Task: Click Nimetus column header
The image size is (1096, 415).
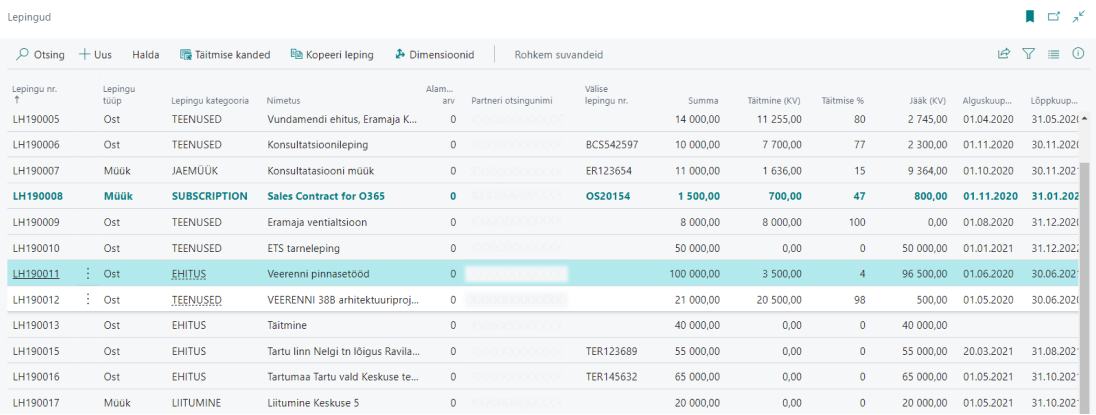Action: point(283,101)
